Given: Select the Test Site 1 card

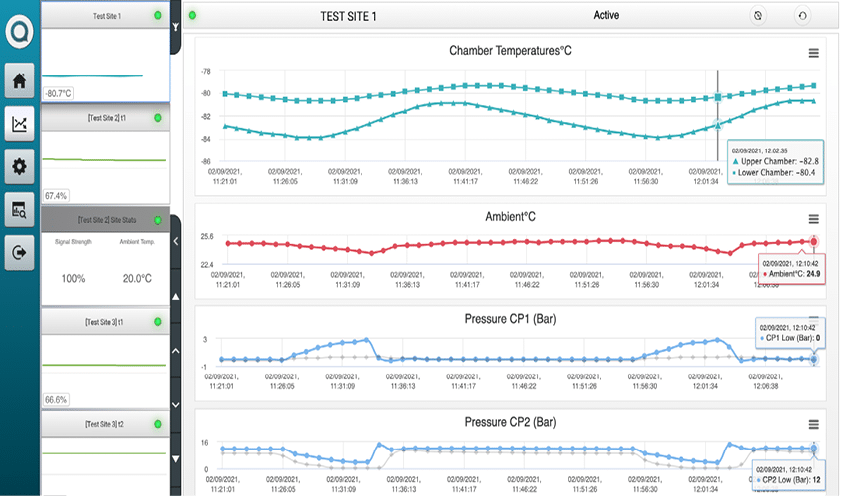Looking at the screenshot, I should (x=105, y=58).
